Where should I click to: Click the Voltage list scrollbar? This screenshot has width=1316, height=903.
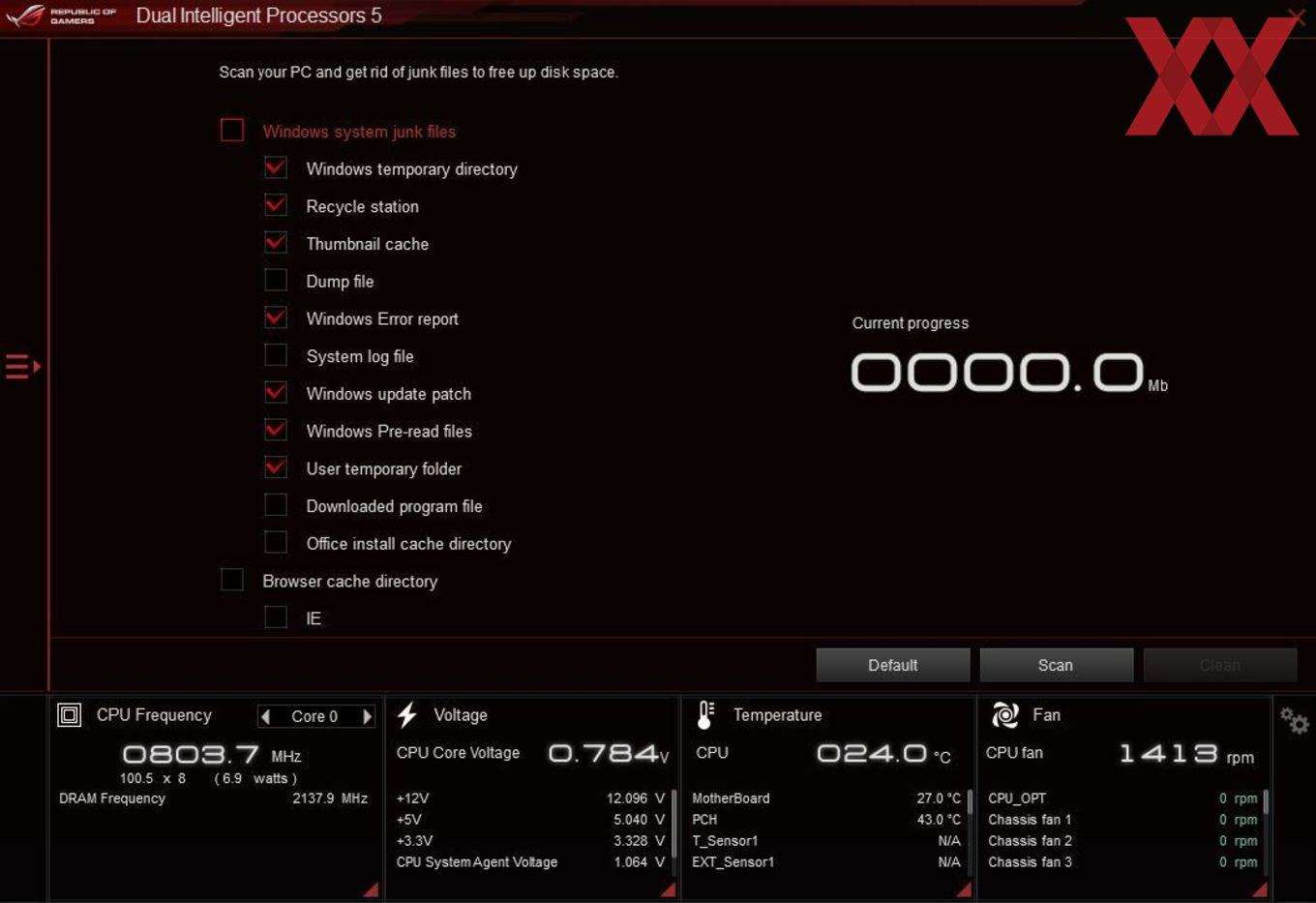pyautogui.click(x=673, y=823)
